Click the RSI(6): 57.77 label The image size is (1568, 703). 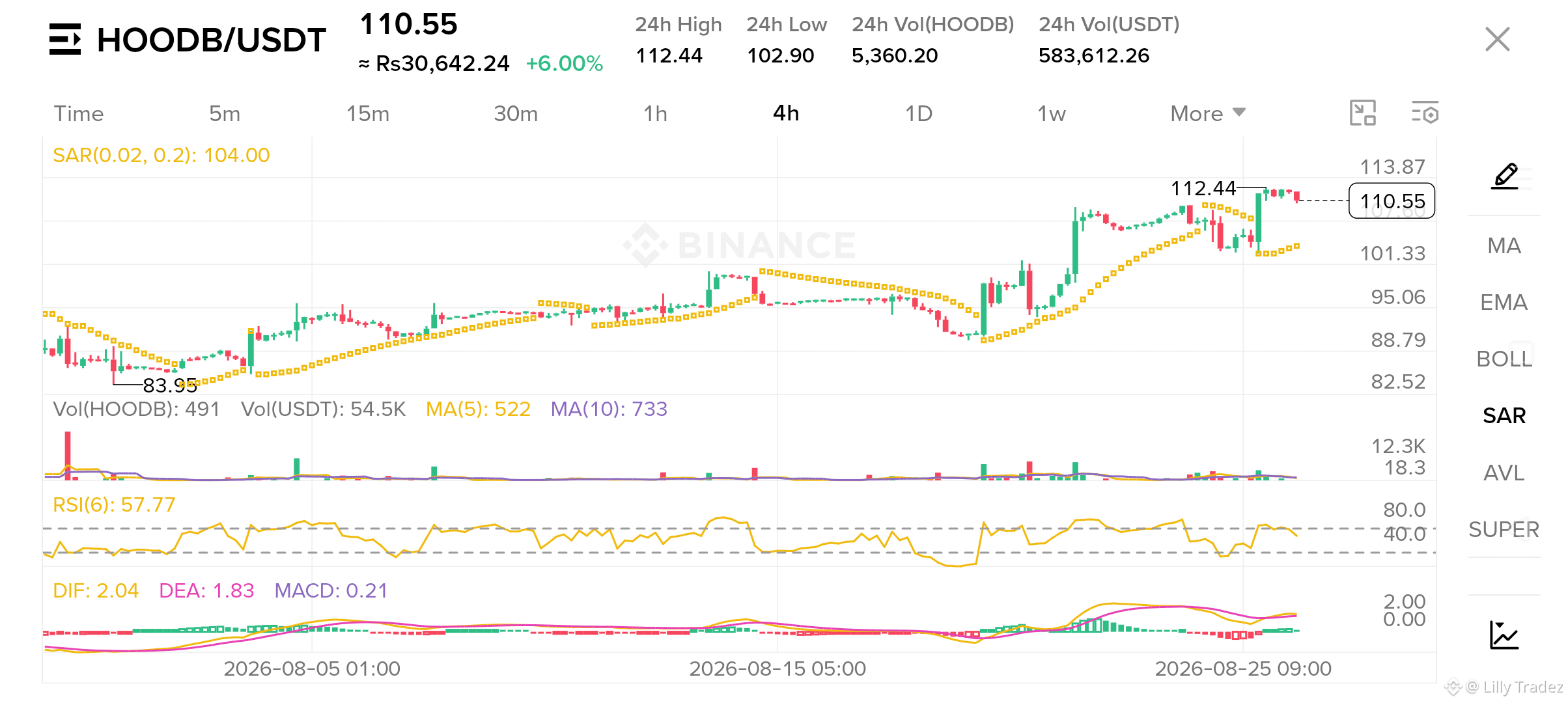114,504
